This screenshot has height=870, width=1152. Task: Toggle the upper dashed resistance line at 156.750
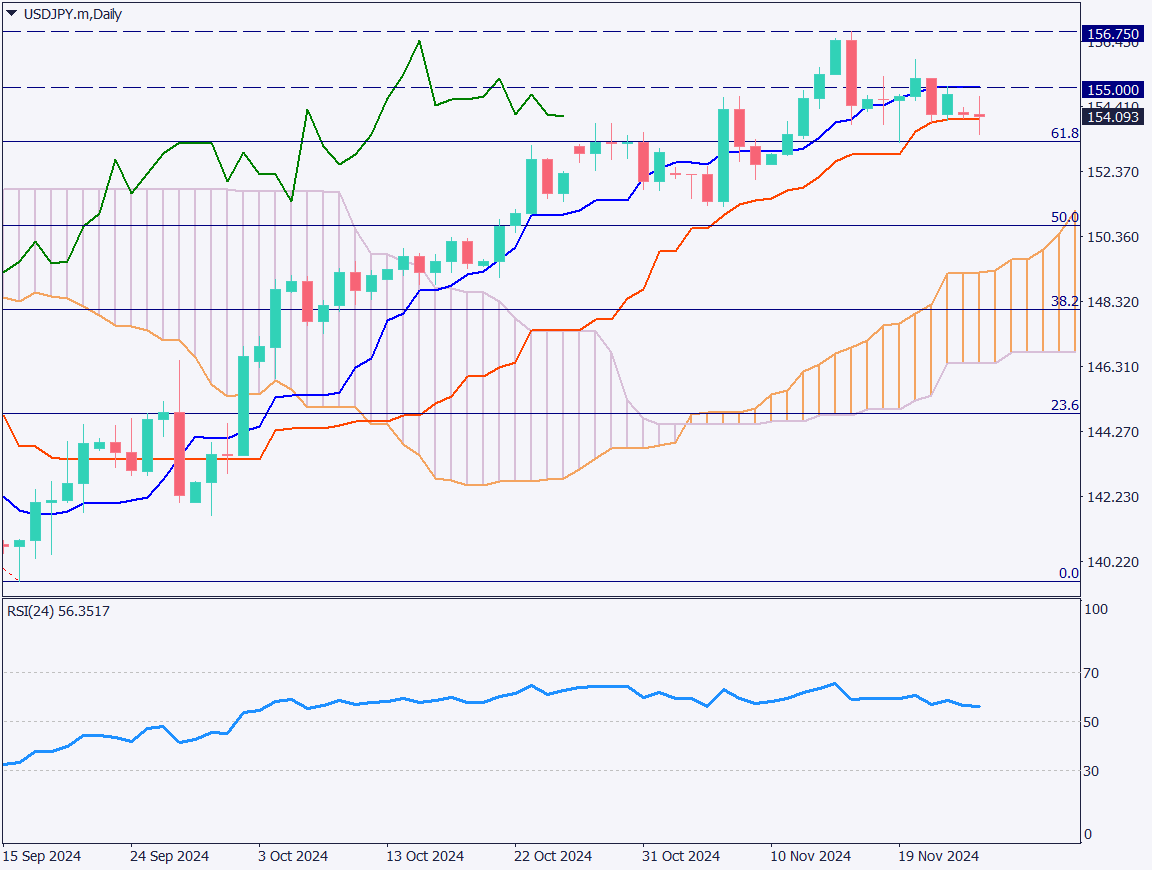500,33
